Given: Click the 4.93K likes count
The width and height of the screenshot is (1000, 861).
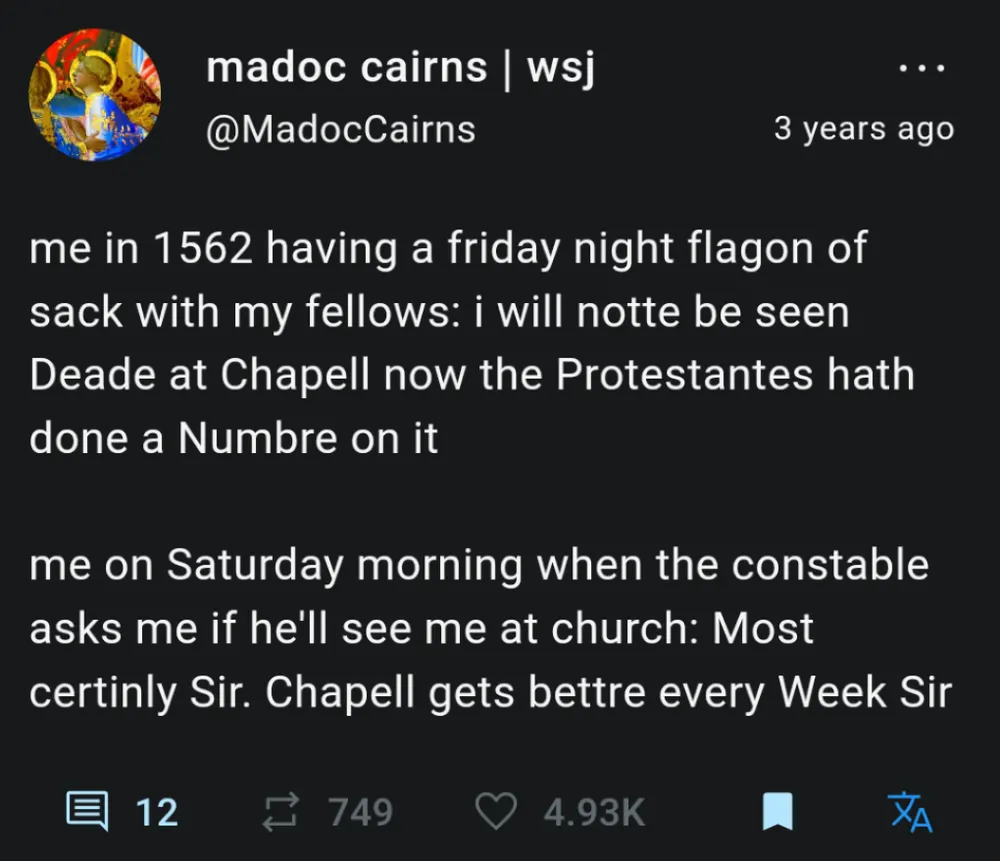Looking at the screenshot, I should point(594,812).
